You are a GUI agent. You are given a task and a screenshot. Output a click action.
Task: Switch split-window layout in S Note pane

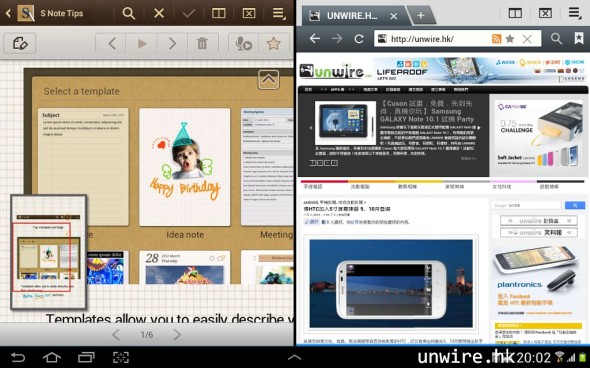(x=219, y=14)
